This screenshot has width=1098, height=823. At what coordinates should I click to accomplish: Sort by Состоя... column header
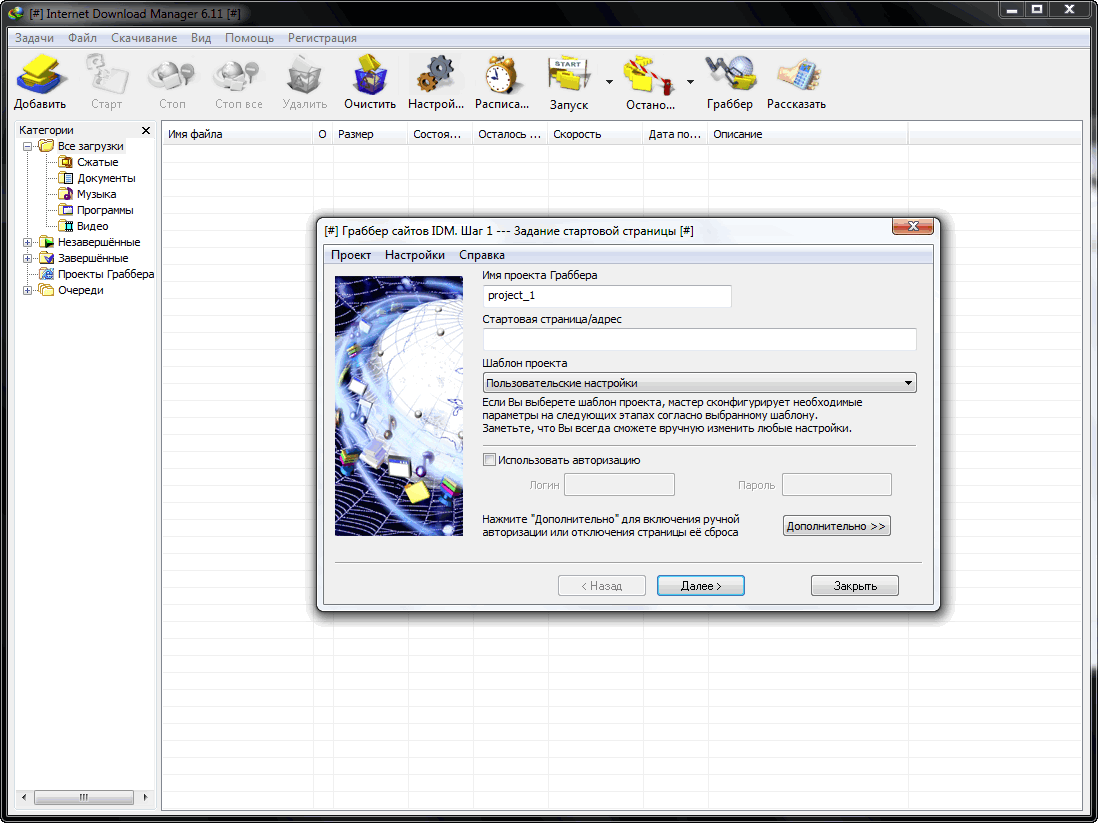tap(440, 134)
